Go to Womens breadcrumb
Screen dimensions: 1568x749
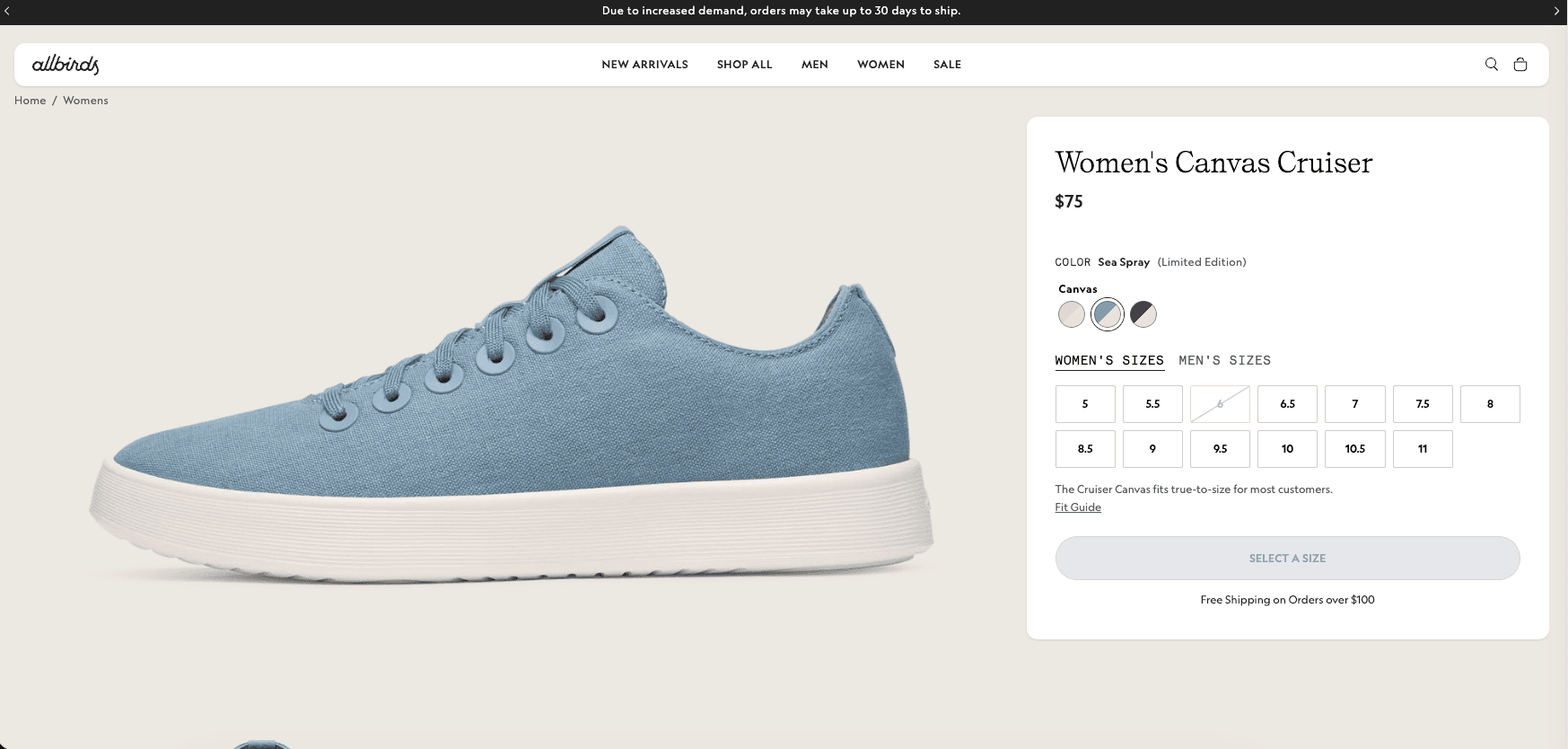click(85, 101)
